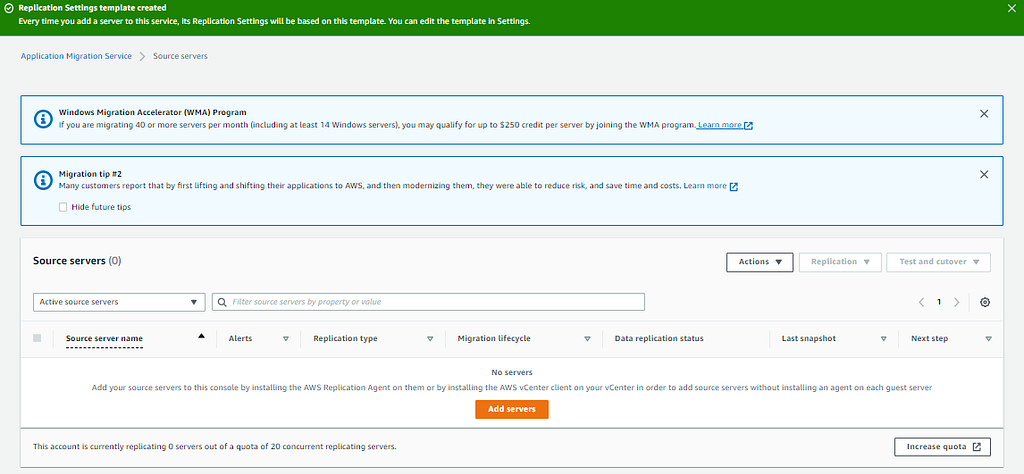This screenshot has width=1024, height=474.
Task: Open the table preferences gear icon
Action: pos(985,302)
